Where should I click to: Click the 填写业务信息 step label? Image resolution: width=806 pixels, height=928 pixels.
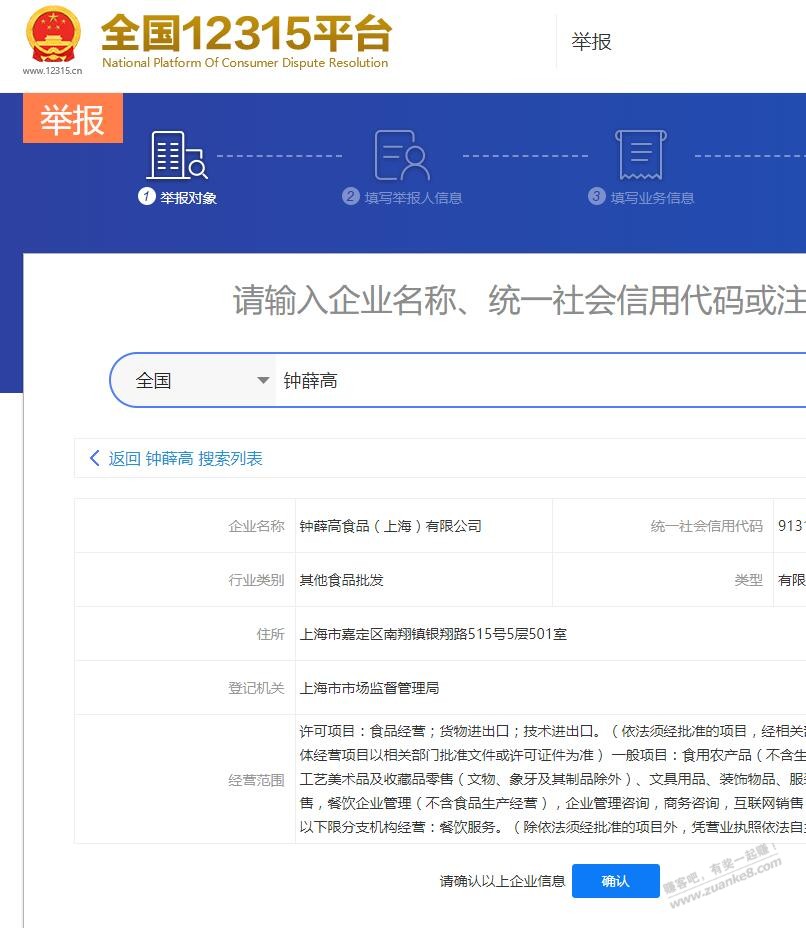pos(652,198)
